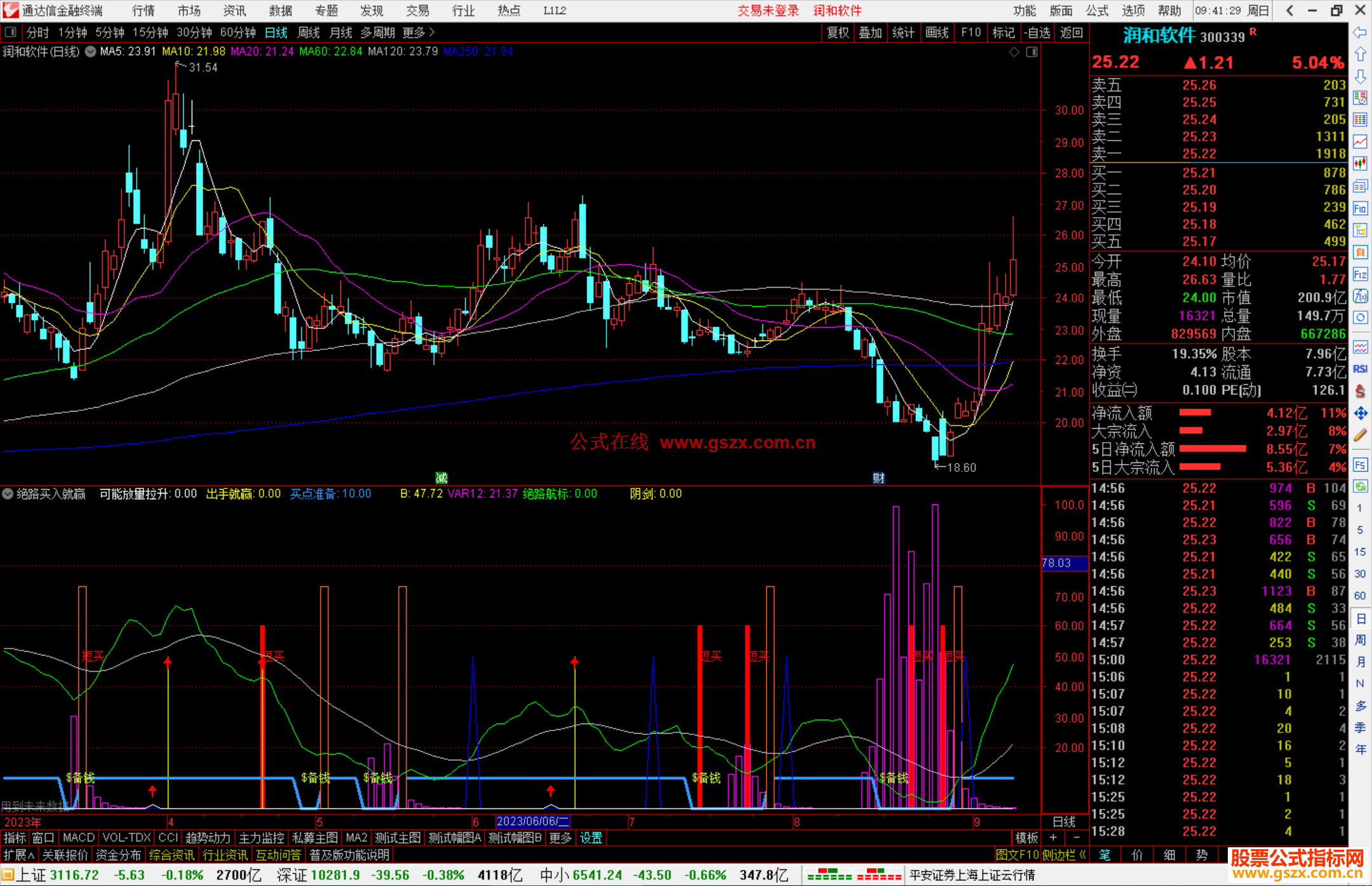Open the dropdown circle beside 绝路买入就赢

[8, 493]
